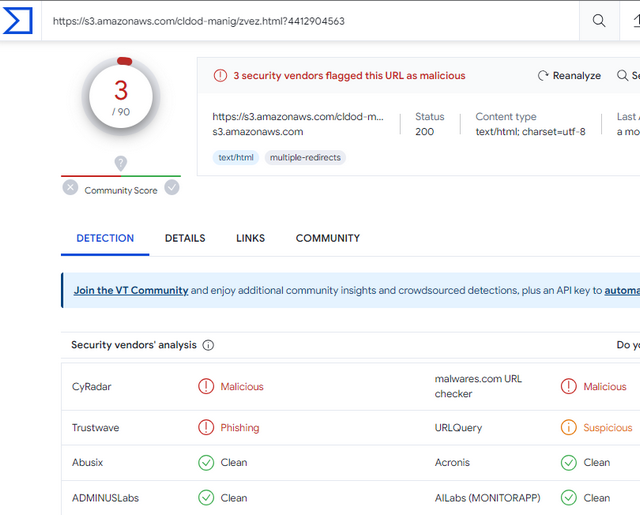Viewport: 640px width, 515px height.
Task: Click the VirusTotal sigma logo
Action: pyautogui.click(x=18, y=20)
